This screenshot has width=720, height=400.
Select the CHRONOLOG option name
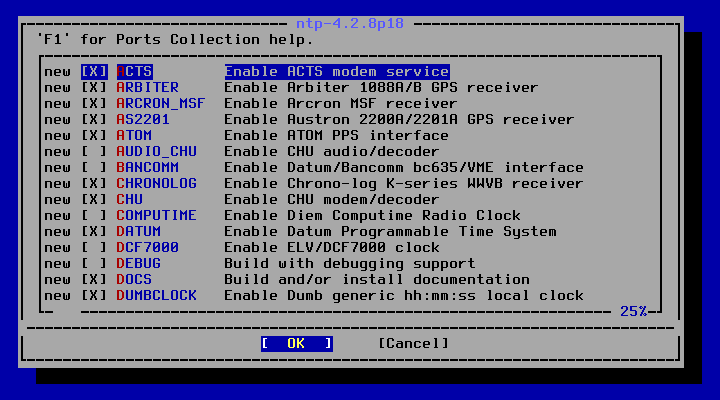point(157,184)
